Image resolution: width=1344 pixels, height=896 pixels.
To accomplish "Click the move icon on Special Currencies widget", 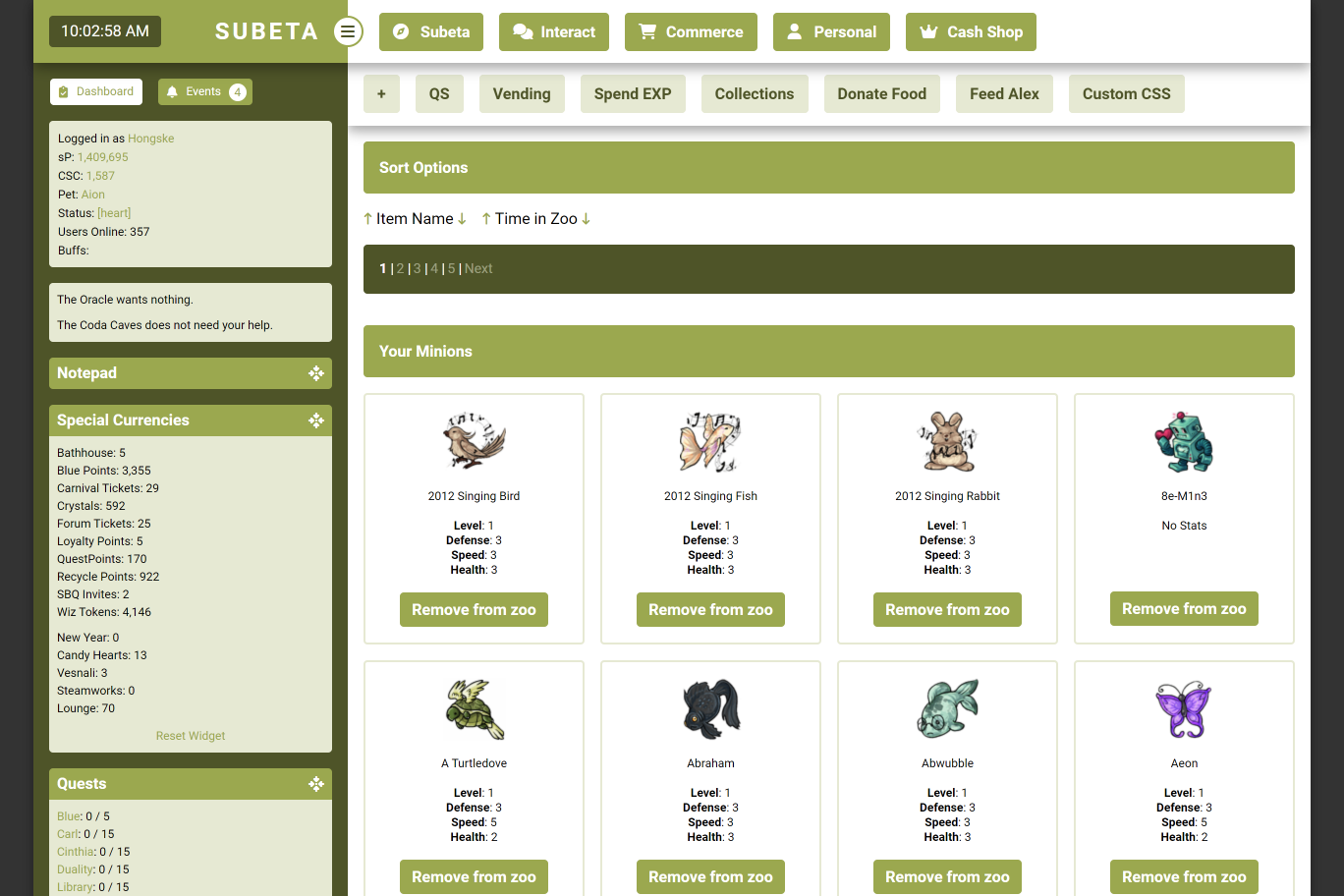I will point(315,420).
